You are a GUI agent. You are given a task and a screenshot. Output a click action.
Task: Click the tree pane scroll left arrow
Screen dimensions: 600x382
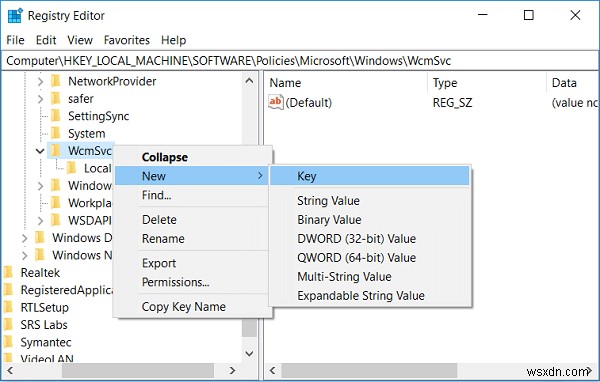coord(10,371)
